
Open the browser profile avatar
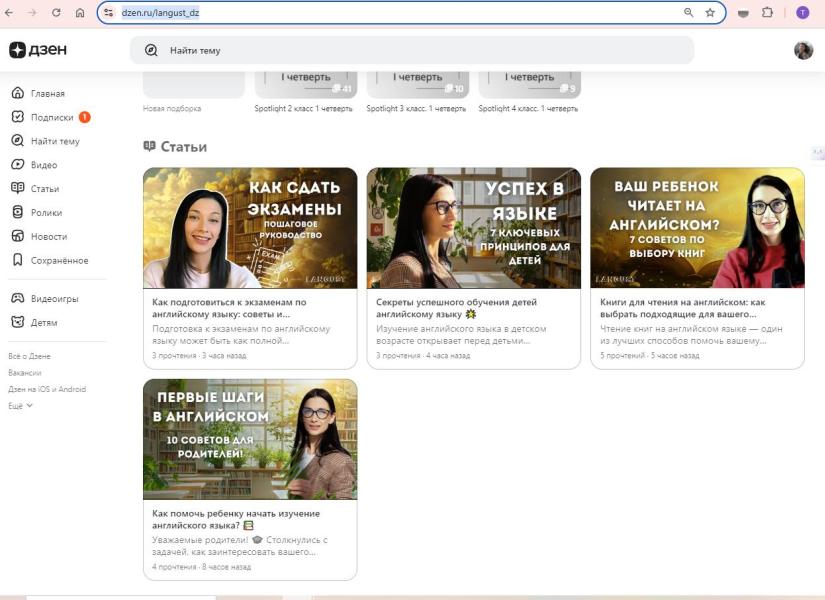pos(802,13)
